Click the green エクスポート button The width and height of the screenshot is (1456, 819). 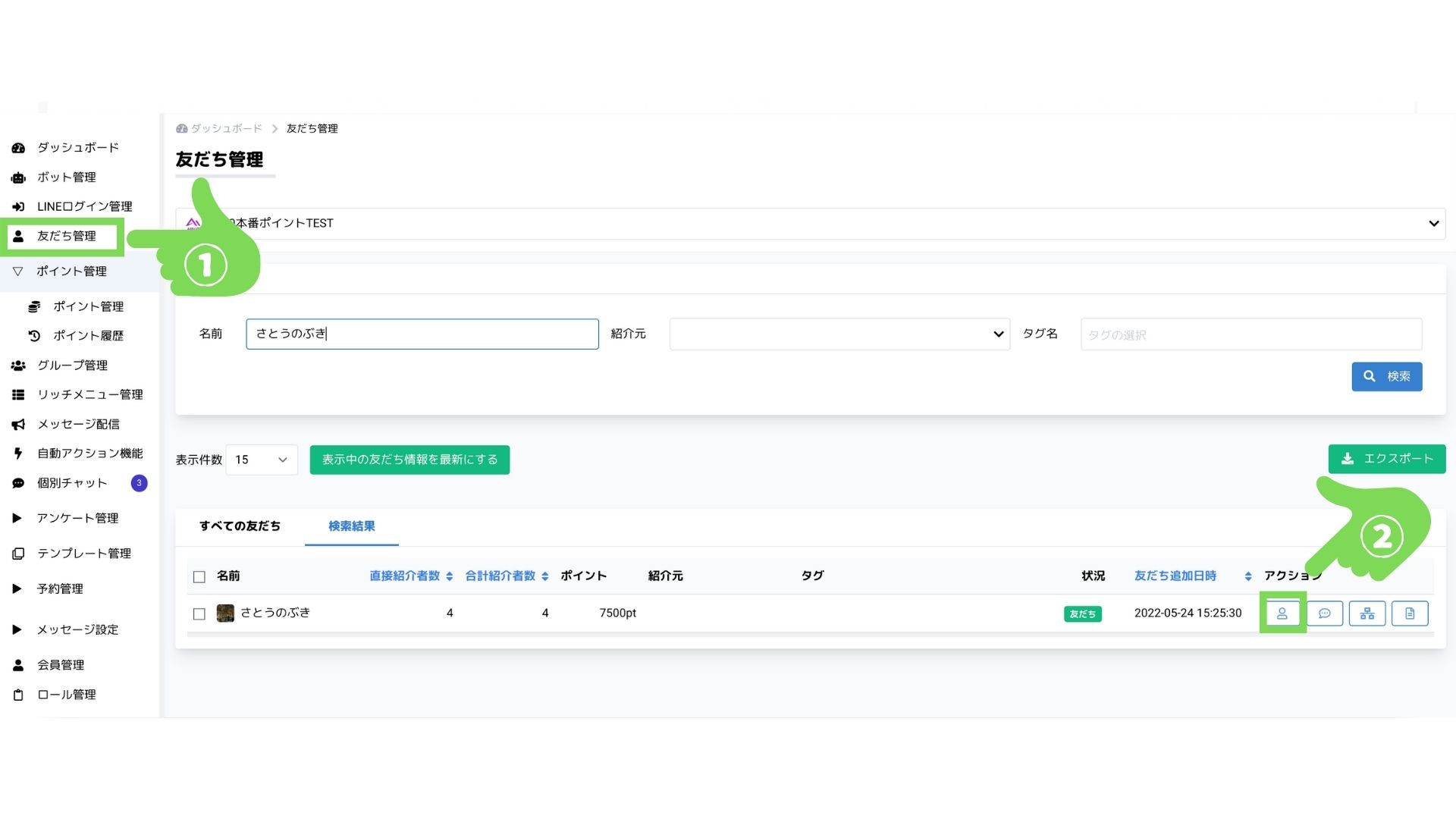click(1386, 459)
